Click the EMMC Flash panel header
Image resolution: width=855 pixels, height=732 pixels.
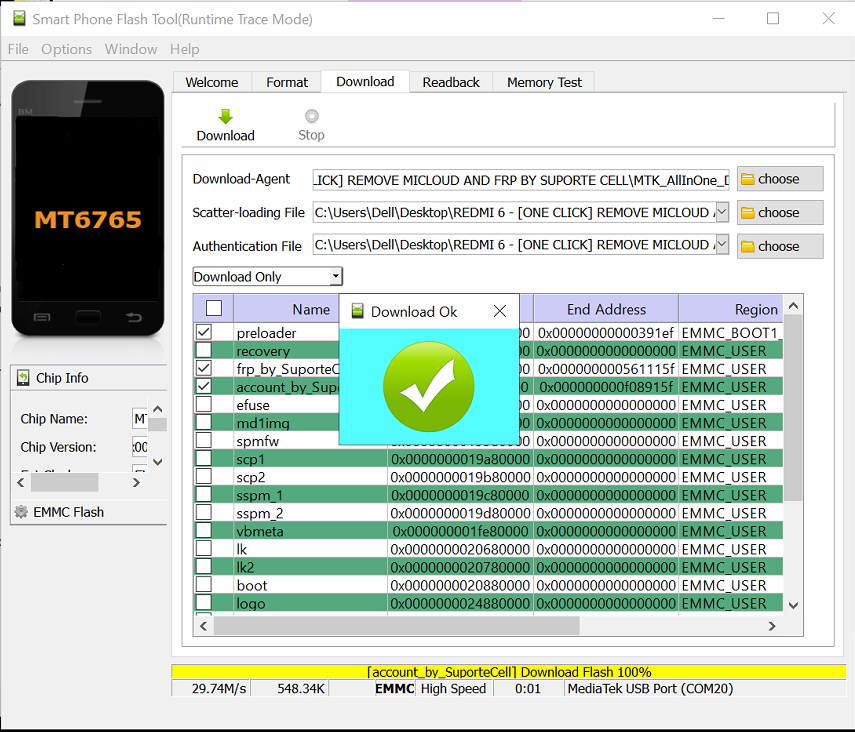[89, 512]
